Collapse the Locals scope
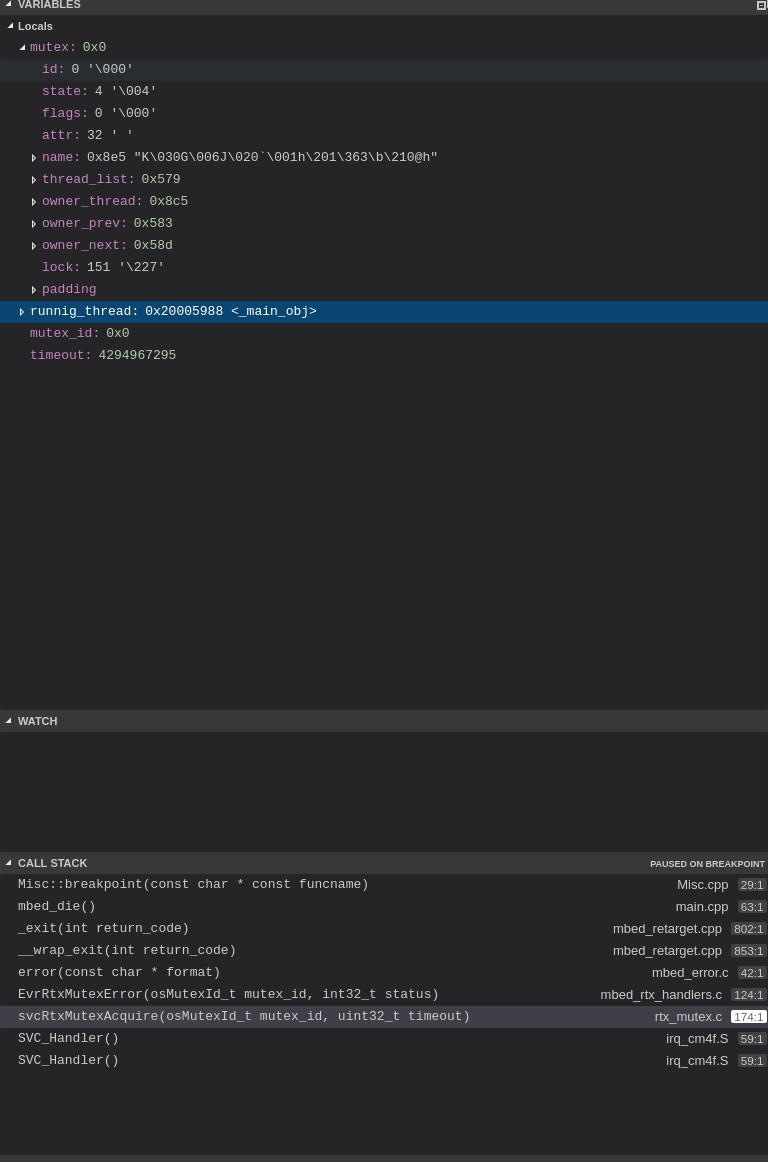The height and width of the screenshot is (1162, 768). [10, 26]
